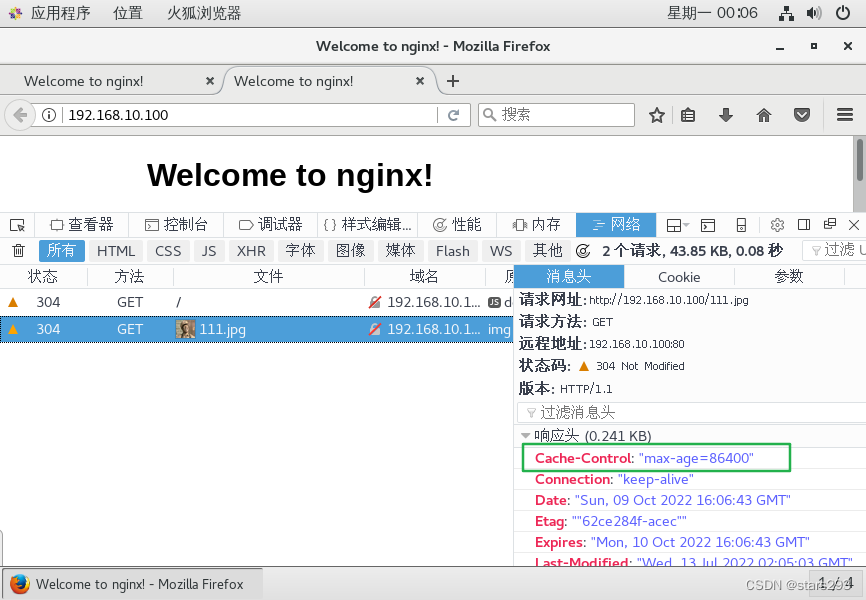Open the Memory (内存) panel
The height and width of the screenshot is (600, 866).
pos(536,225)
